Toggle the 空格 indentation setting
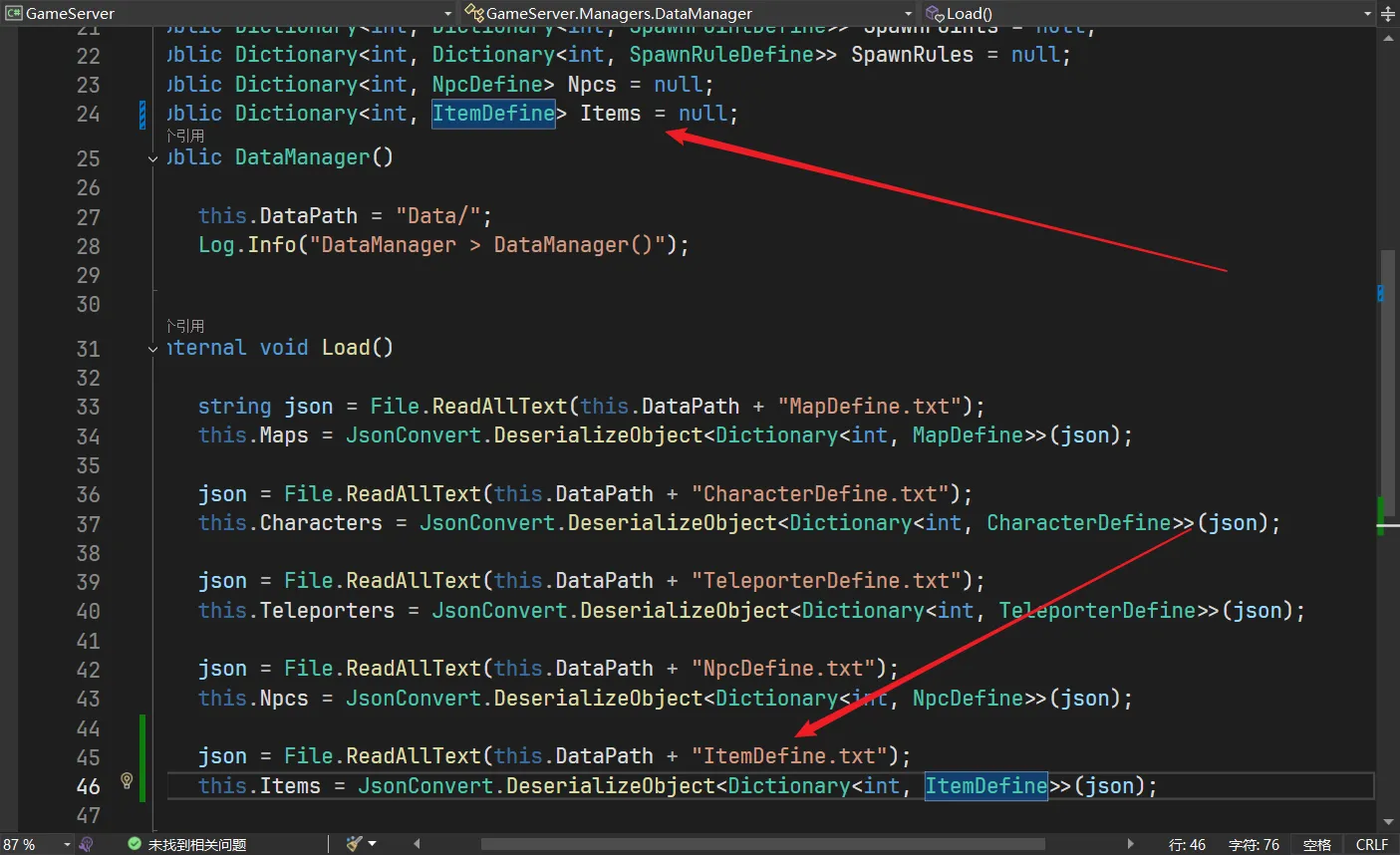Viewport: 1400px width, 855px height. pos(1316,844)
